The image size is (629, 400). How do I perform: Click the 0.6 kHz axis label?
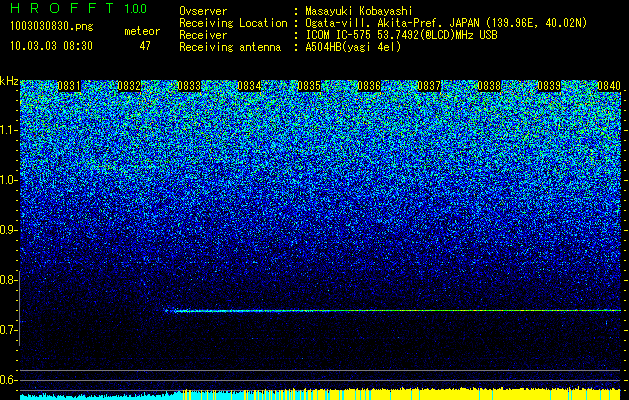click(x=7, y=380)
